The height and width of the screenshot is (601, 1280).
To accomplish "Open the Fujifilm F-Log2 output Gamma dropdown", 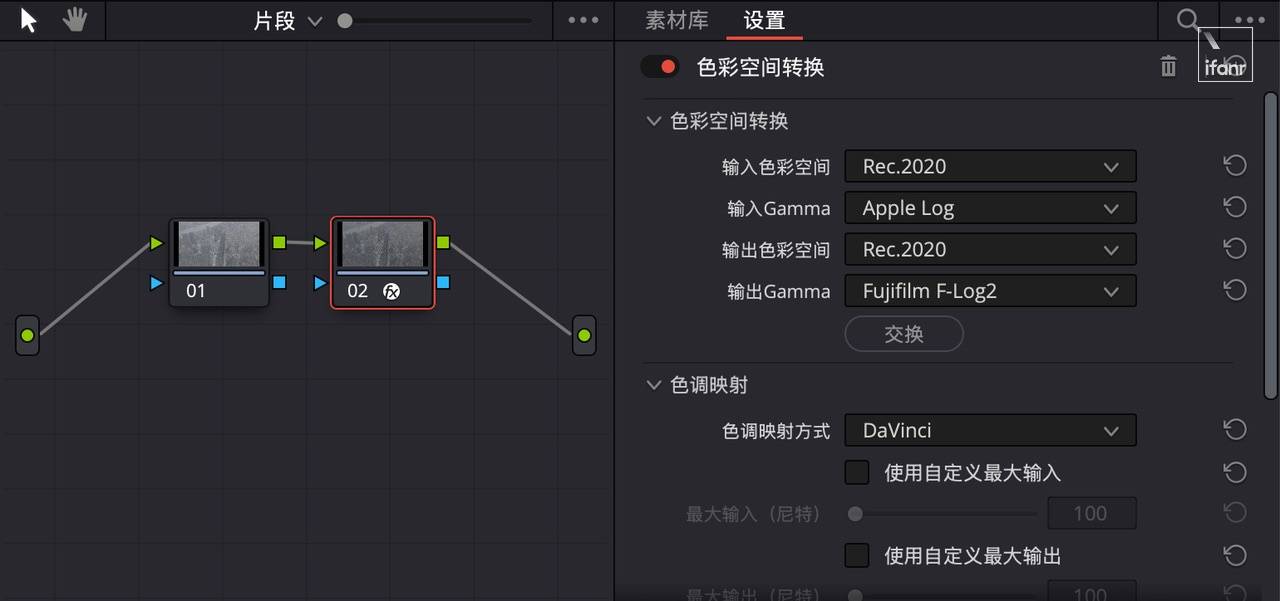I will (990, 291).
